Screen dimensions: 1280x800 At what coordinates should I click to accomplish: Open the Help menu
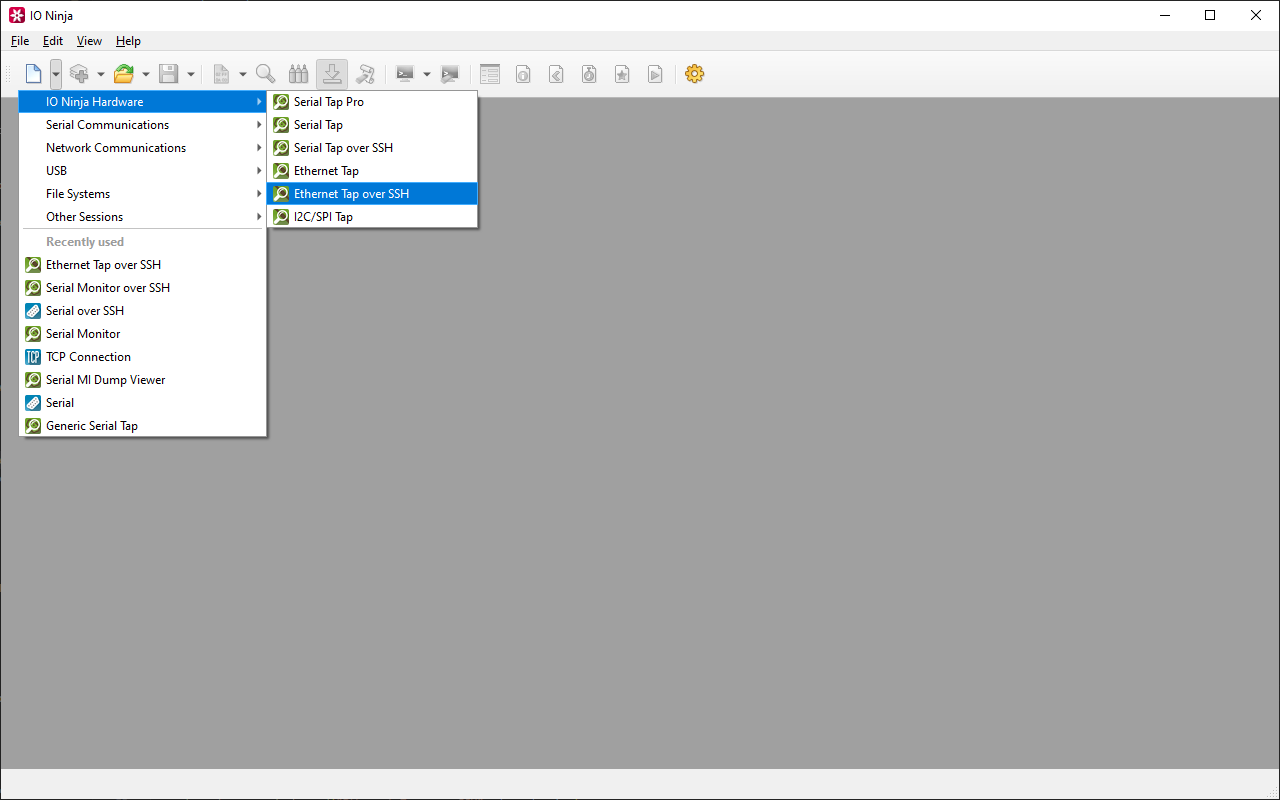click(x=128, y=41)
